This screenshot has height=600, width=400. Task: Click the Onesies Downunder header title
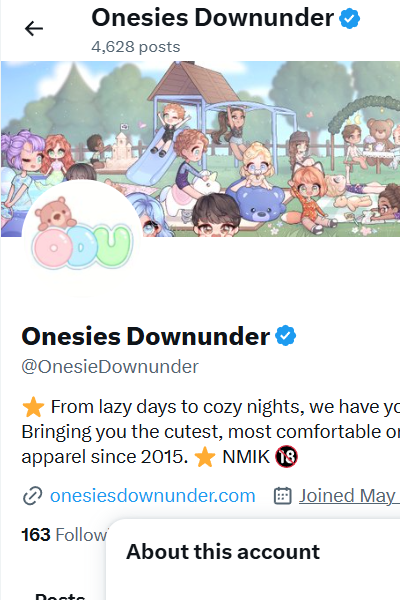pos(212,18)
